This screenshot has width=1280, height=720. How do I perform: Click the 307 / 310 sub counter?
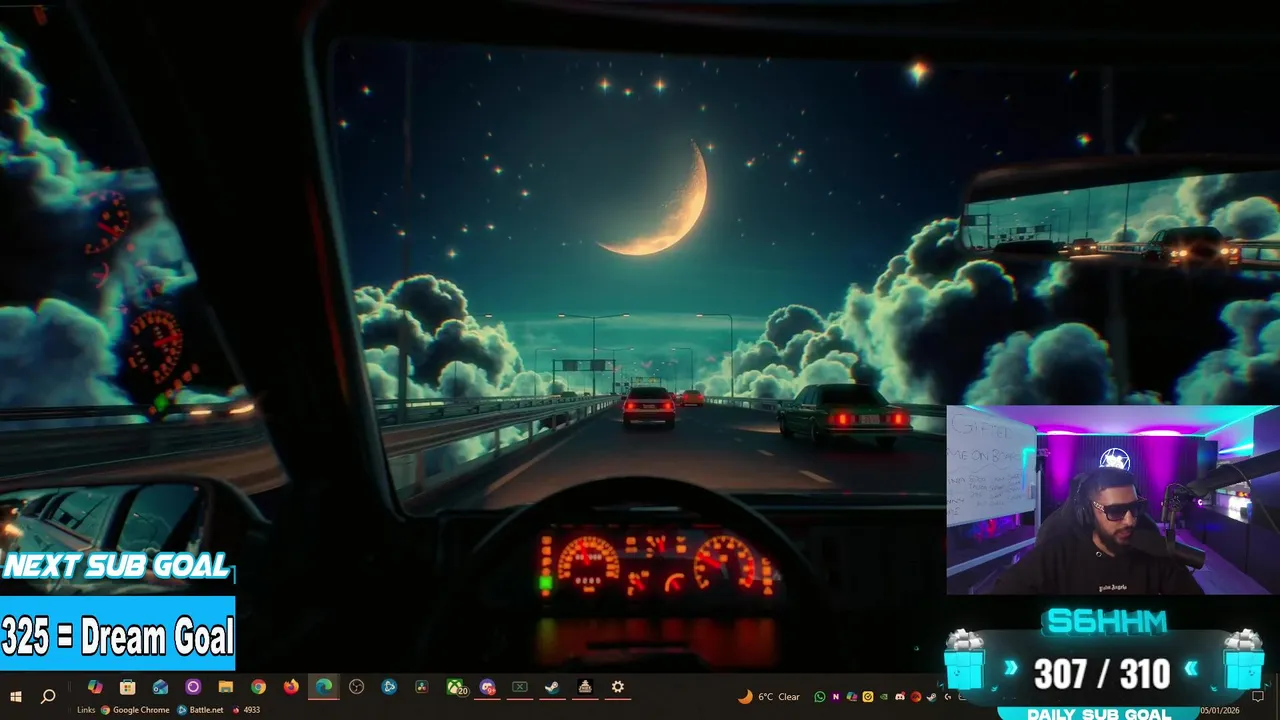1101,675
